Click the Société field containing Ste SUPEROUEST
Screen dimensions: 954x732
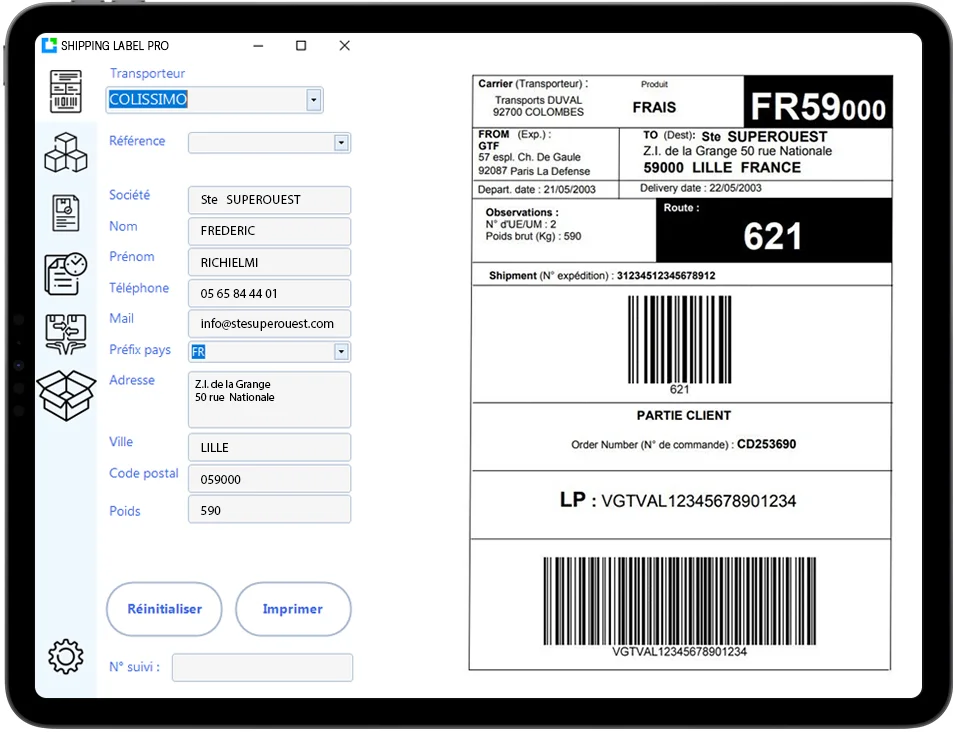[x=269, y=200]
